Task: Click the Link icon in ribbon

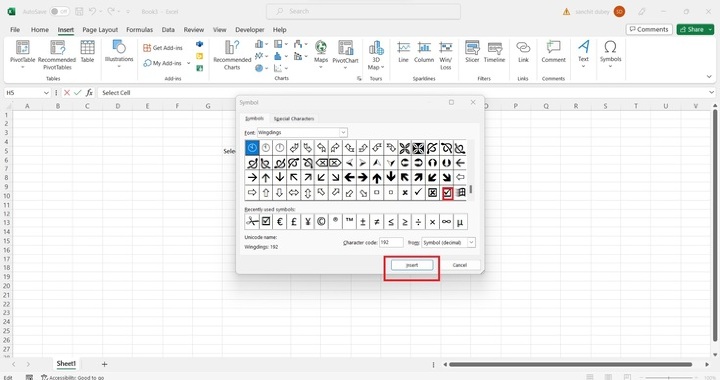Action: tap(523, 51)
